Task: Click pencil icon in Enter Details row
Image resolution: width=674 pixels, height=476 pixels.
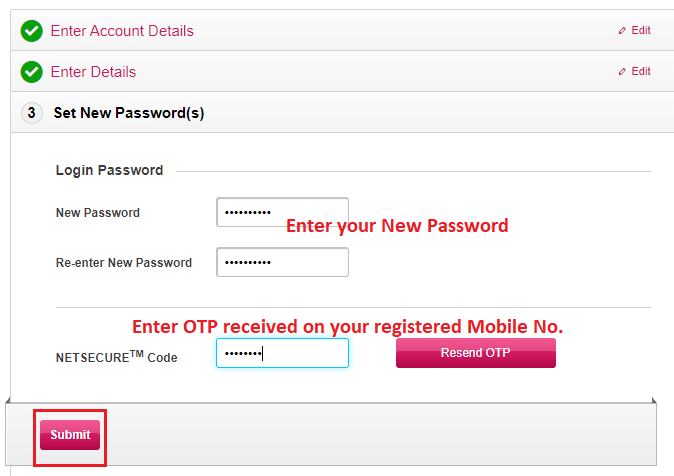Action: [x=622, y=72]
